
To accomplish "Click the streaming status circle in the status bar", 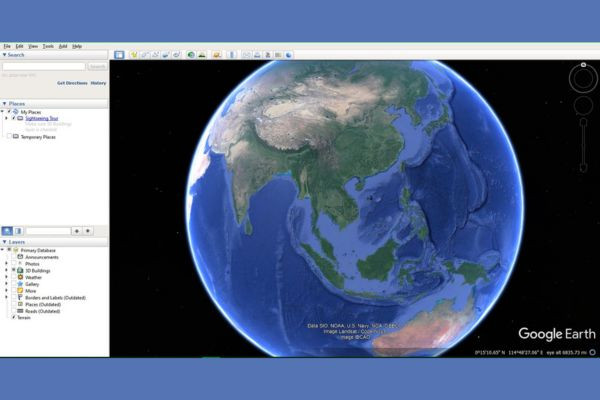I will (x=592, y=352).
